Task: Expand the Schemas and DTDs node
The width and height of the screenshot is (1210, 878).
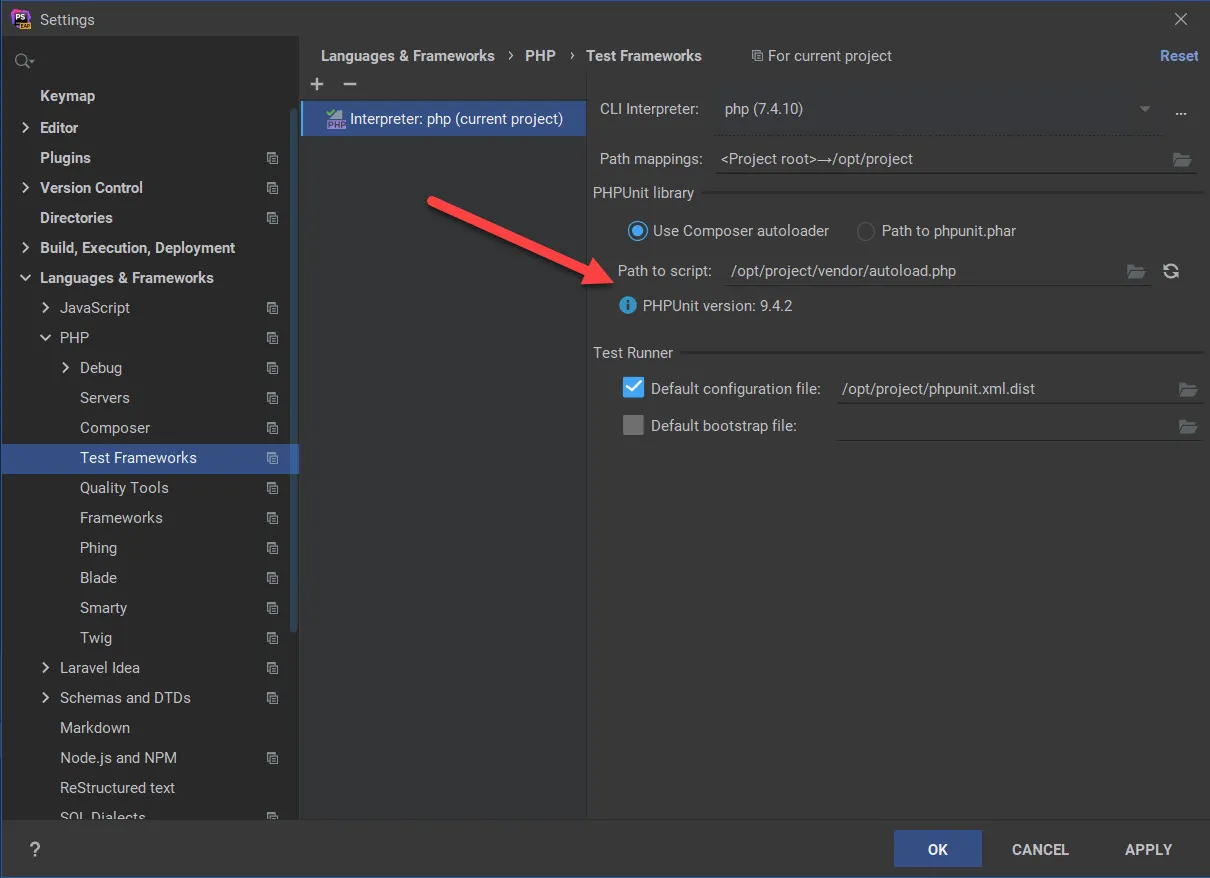Action: pyautogui.click(x=45, y=698)
